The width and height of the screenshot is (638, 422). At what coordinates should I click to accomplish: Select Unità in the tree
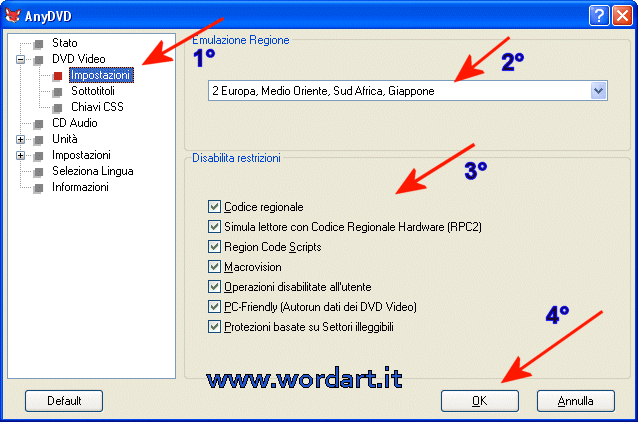[x=64, y=139]
